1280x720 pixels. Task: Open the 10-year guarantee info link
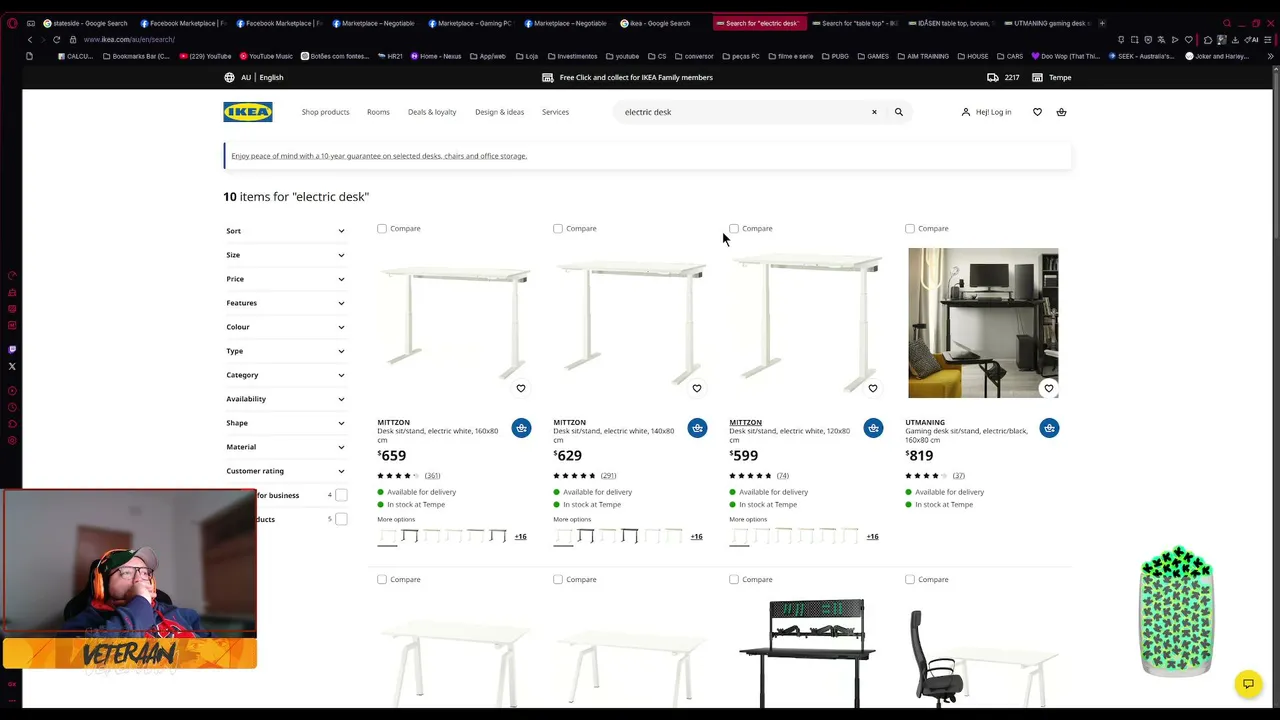click(x=379, y=156)
